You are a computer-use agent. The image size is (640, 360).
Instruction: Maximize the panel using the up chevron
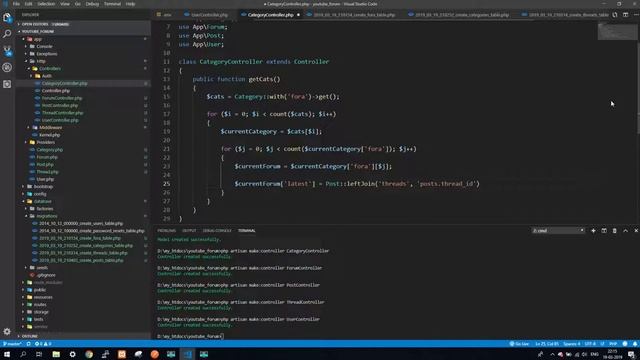[625, 231]
